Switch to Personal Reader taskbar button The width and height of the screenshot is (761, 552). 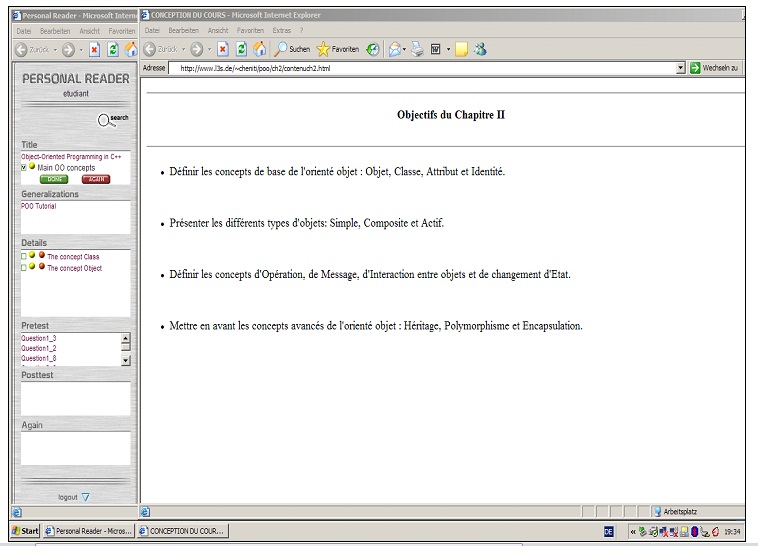88,531
